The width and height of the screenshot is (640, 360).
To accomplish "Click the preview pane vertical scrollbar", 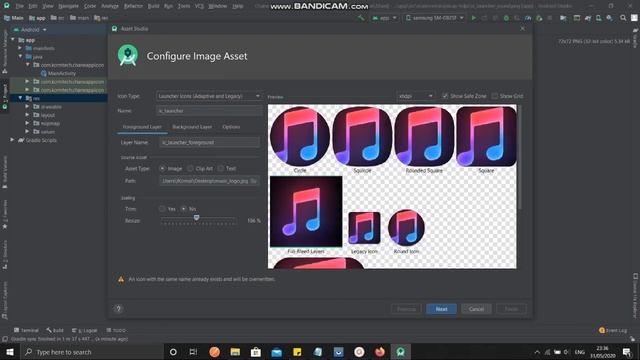I will click(520, 158).
